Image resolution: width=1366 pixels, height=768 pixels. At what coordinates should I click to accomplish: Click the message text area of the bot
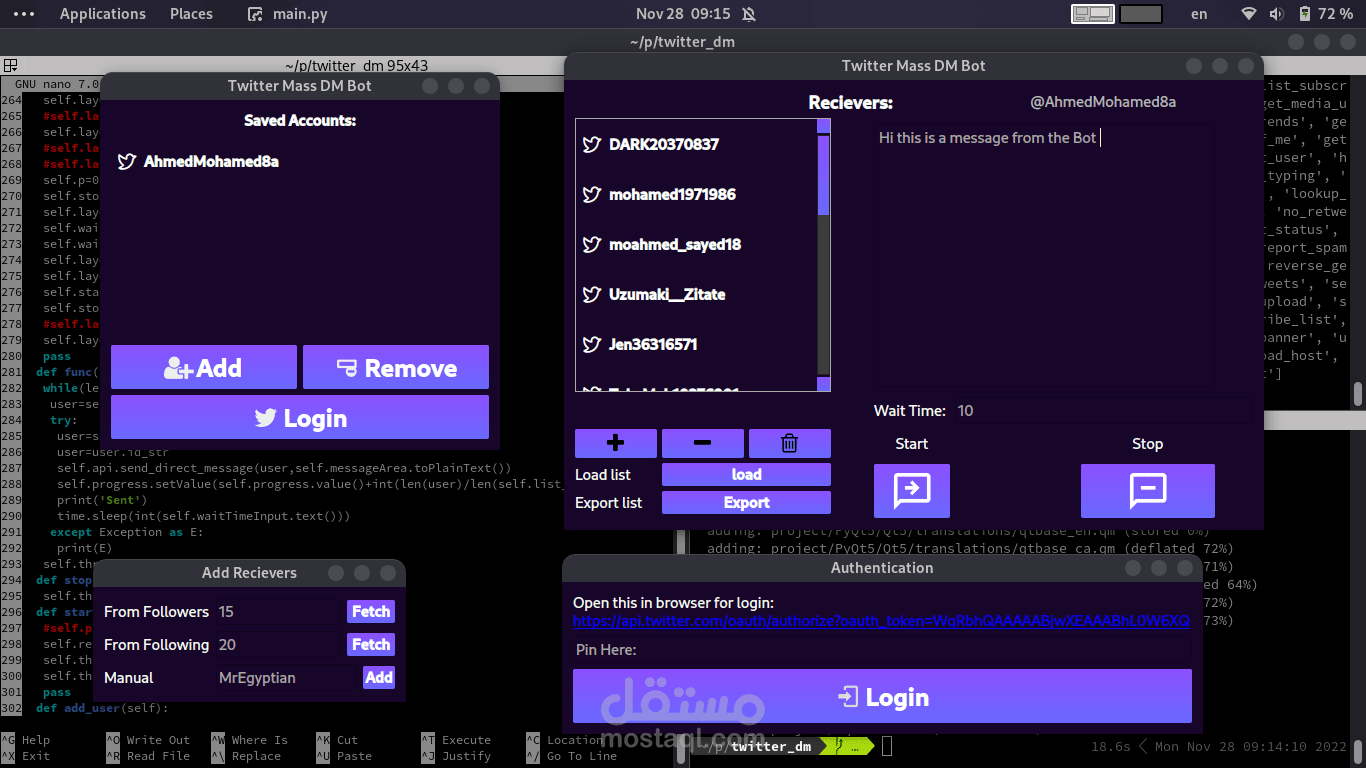click(x=1045, y=255)
